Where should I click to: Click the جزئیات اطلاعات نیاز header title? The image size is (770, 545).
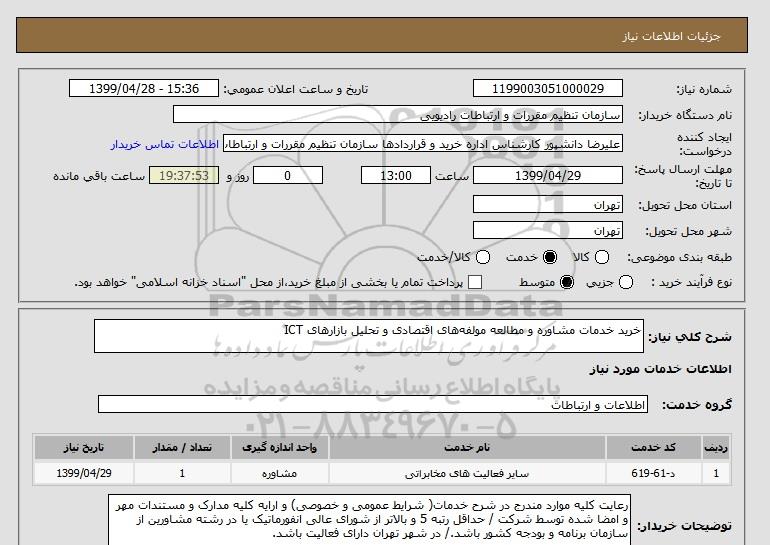(671, 36)
